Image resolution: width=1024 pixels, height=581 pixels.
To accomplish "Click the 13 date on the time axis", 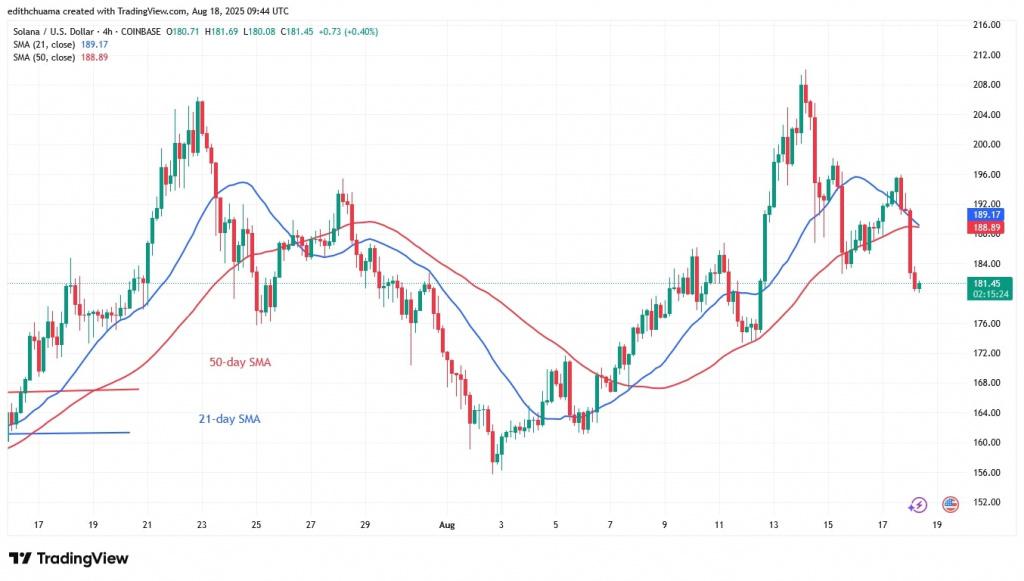I will (x=773, y=523).
